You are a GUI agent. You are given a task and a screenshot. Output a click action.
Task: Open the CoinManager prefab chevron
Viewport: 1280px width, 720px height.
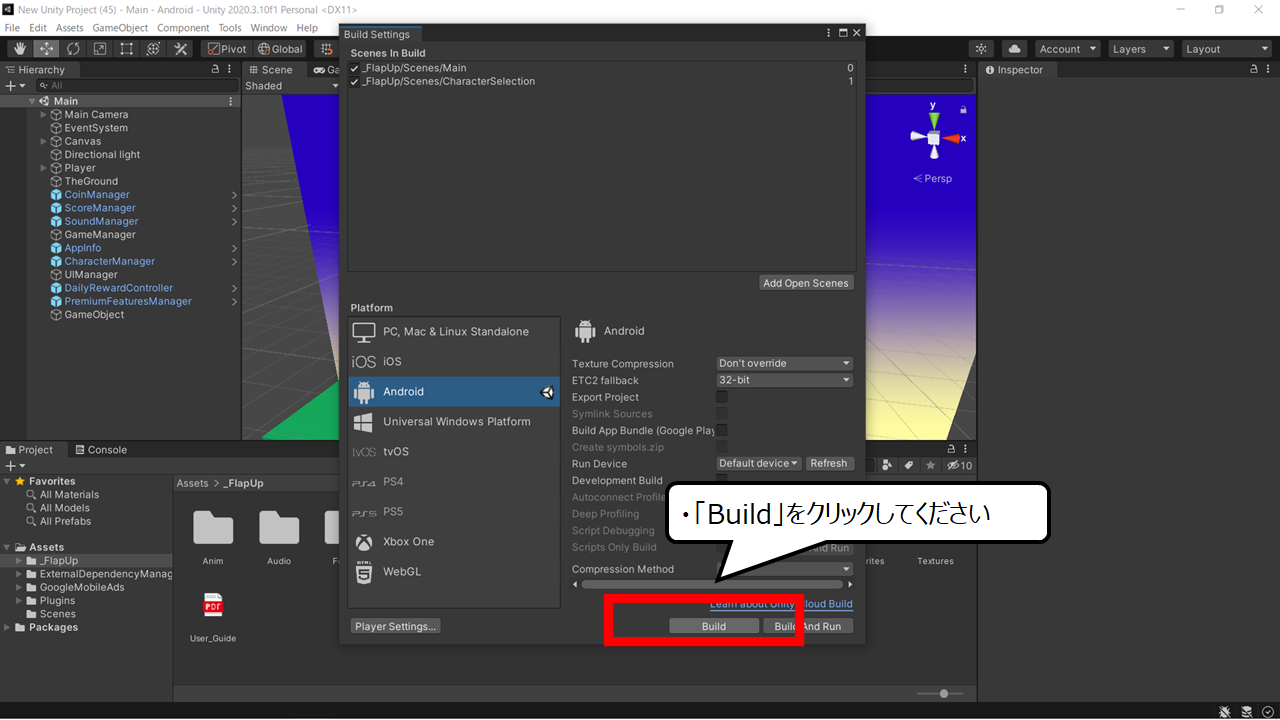[x=234, y=195]
